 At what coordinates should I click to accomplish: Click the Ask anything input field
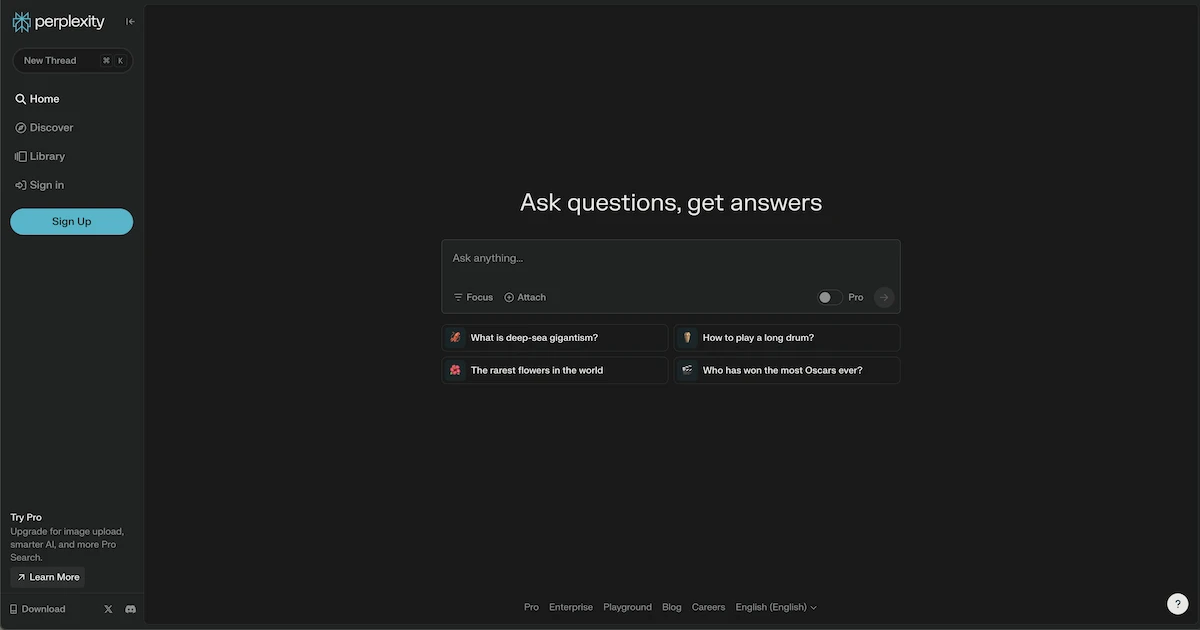click(670, 259)
